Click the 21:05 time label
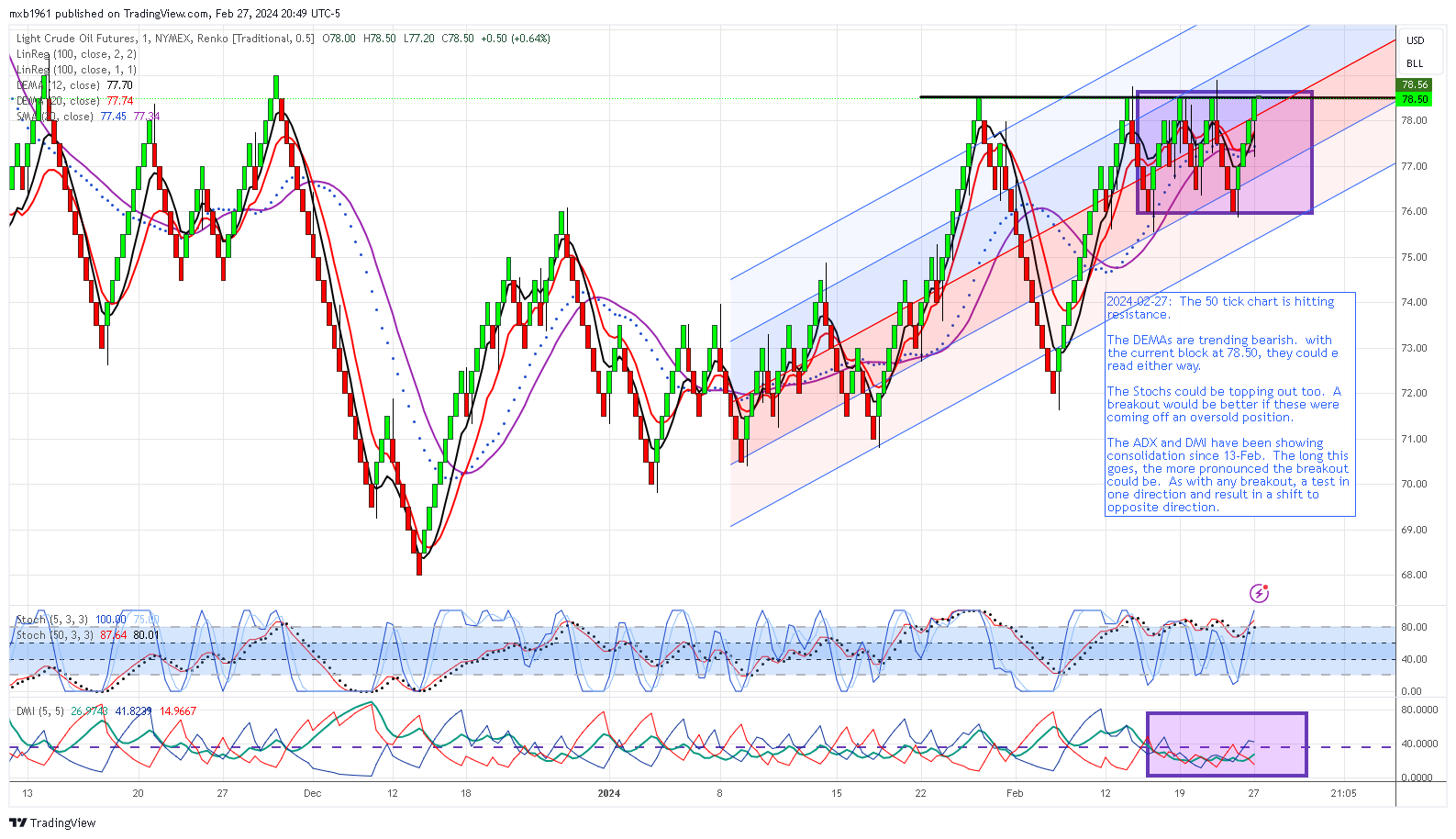 tap(1343, 793)
